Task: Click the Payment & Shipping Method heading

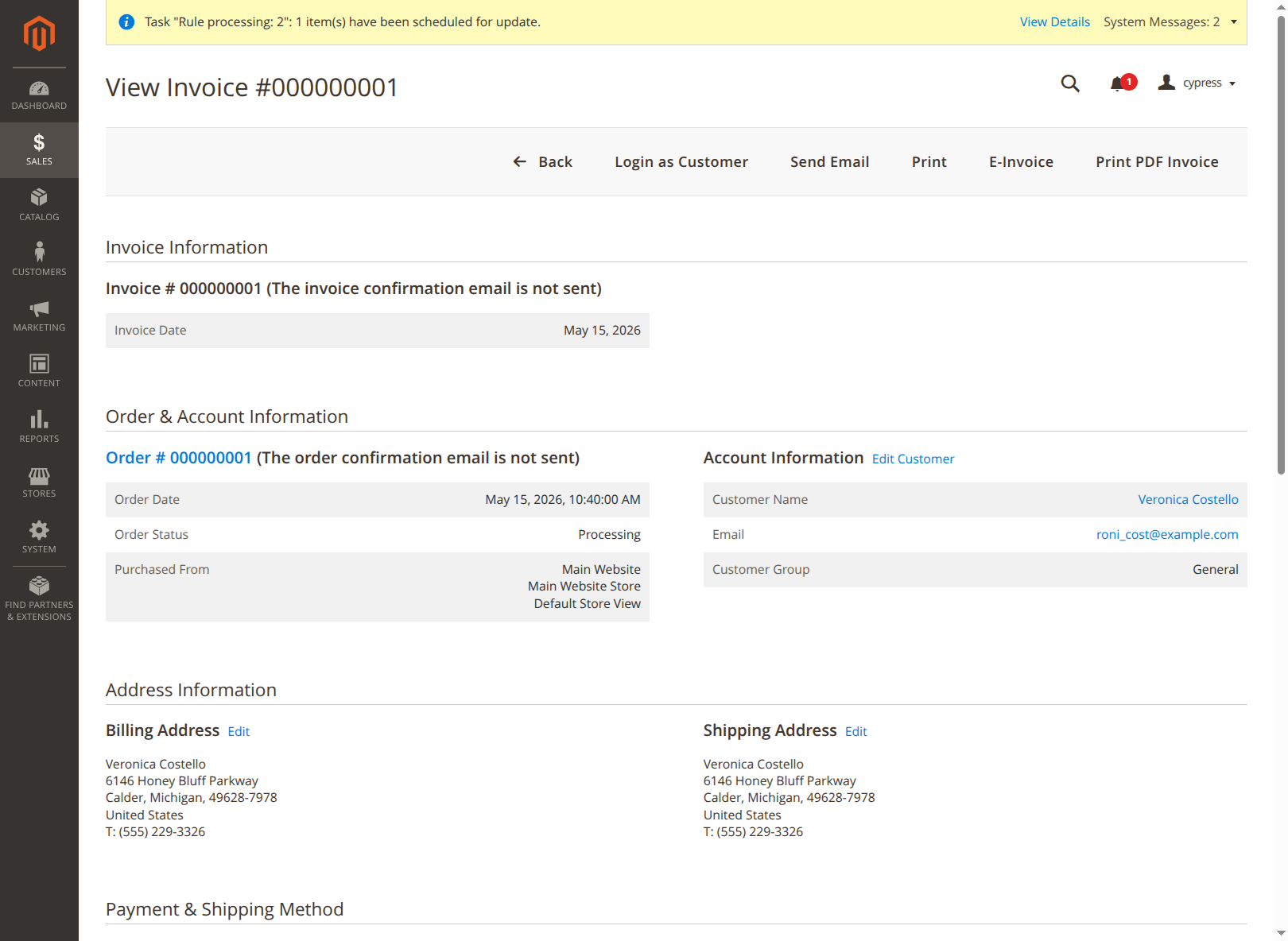Action: point(224,909)
